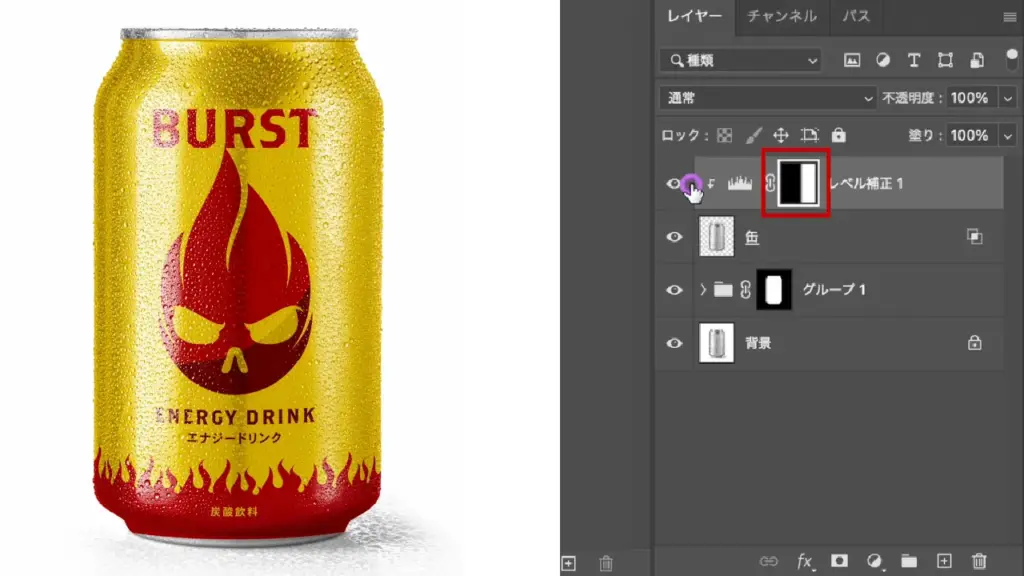The width and height of the screenshot is (1024, 576).
Task: Click the add layer mask icon
Action: click(840, 562)
